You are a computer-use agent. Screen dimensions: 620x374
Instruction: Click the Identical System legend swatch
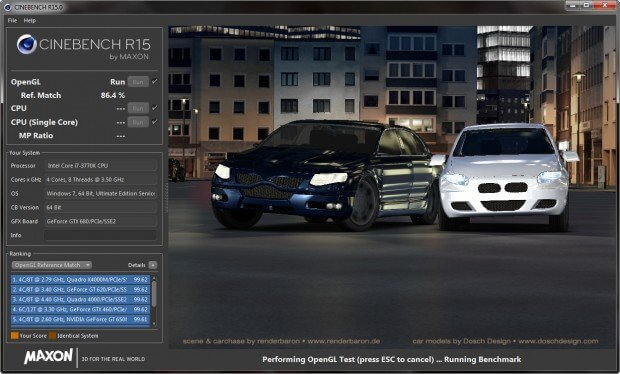(53, 336)
